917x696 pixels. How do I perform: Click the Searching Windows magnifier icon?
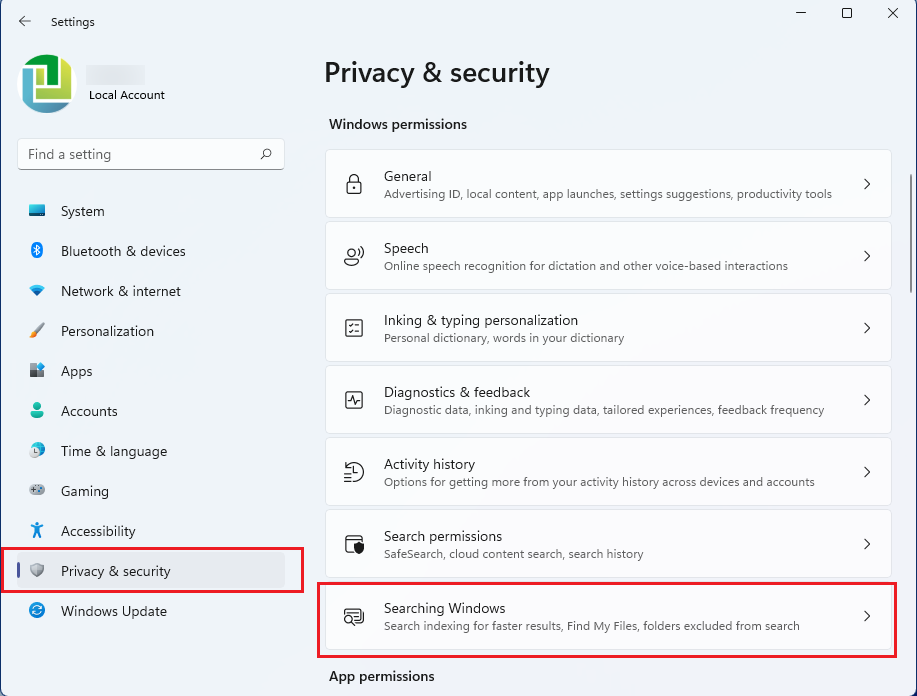click(x=354, y=616)
